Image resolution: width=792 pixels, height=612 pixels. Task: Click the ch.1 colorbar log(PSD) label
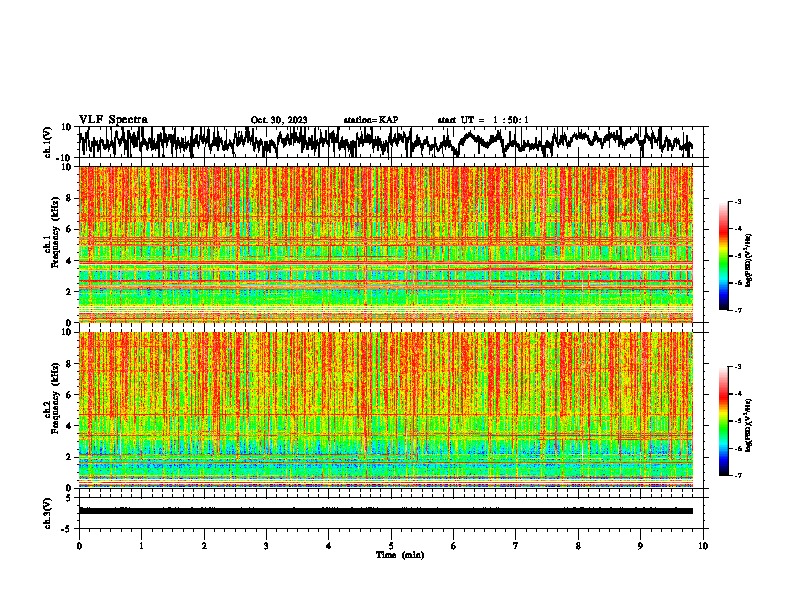point(749,261)
